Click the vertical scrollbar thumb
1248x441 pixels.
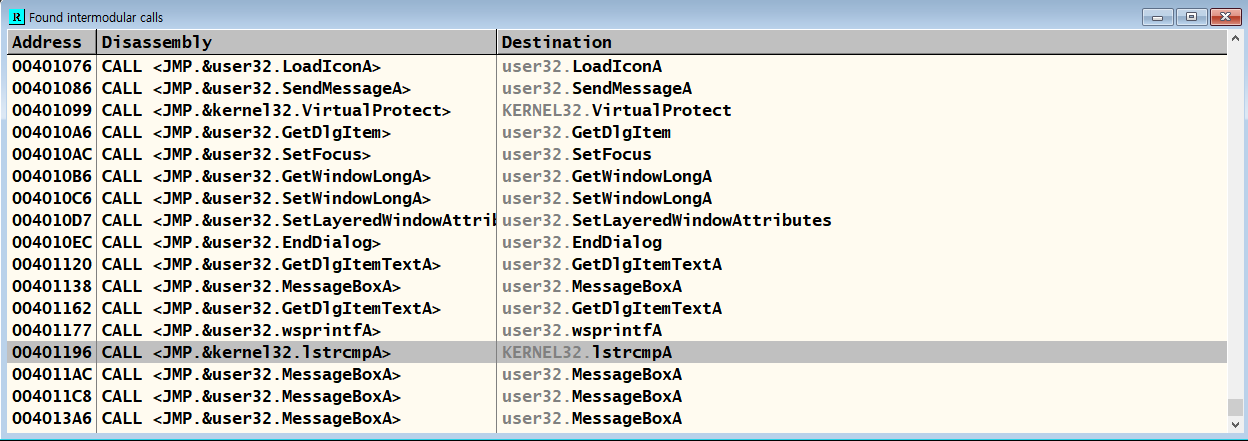click(x=1236, y=409)
